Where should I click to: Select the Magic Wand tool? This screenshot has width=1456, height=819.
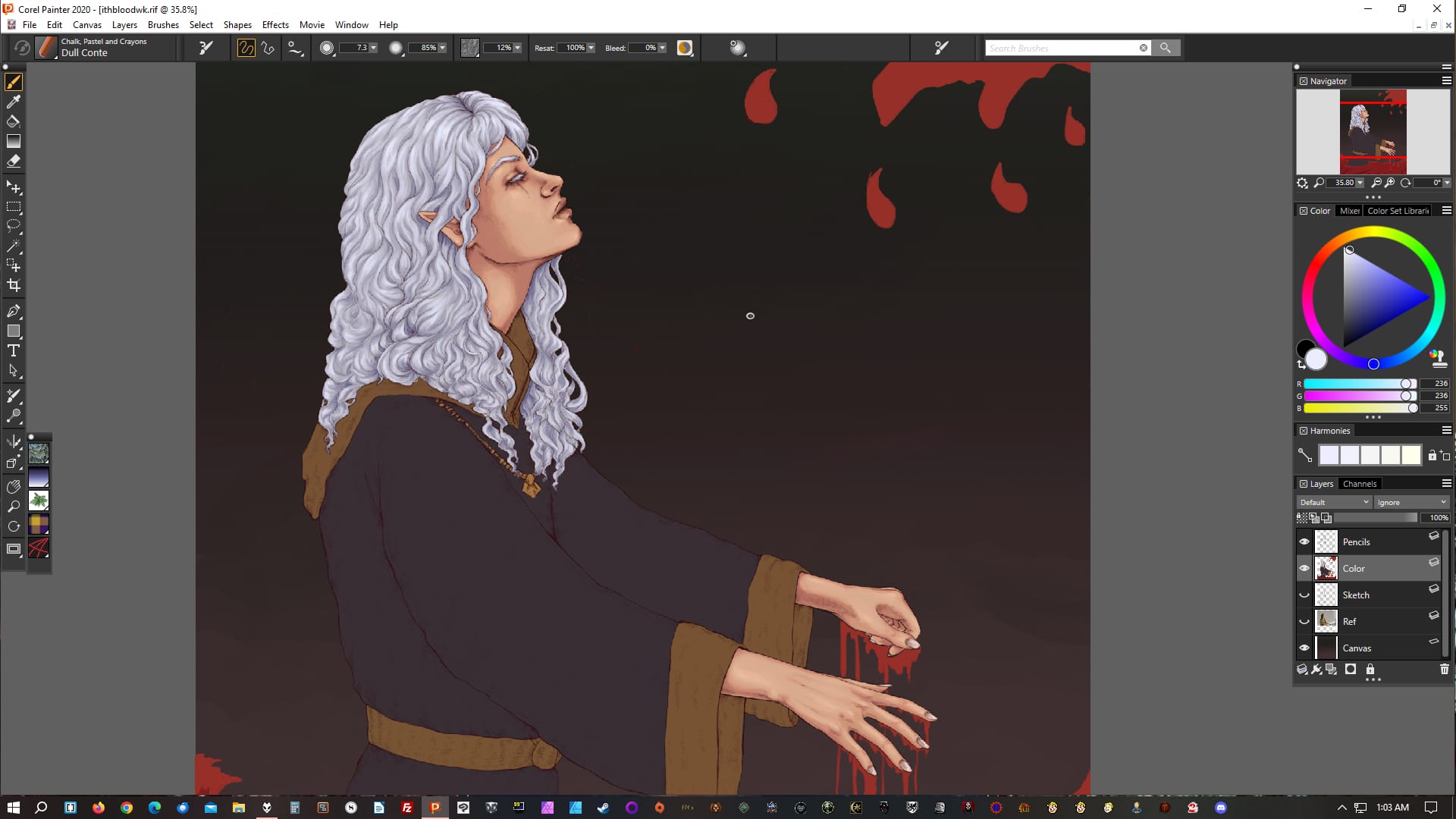point(14,246)
